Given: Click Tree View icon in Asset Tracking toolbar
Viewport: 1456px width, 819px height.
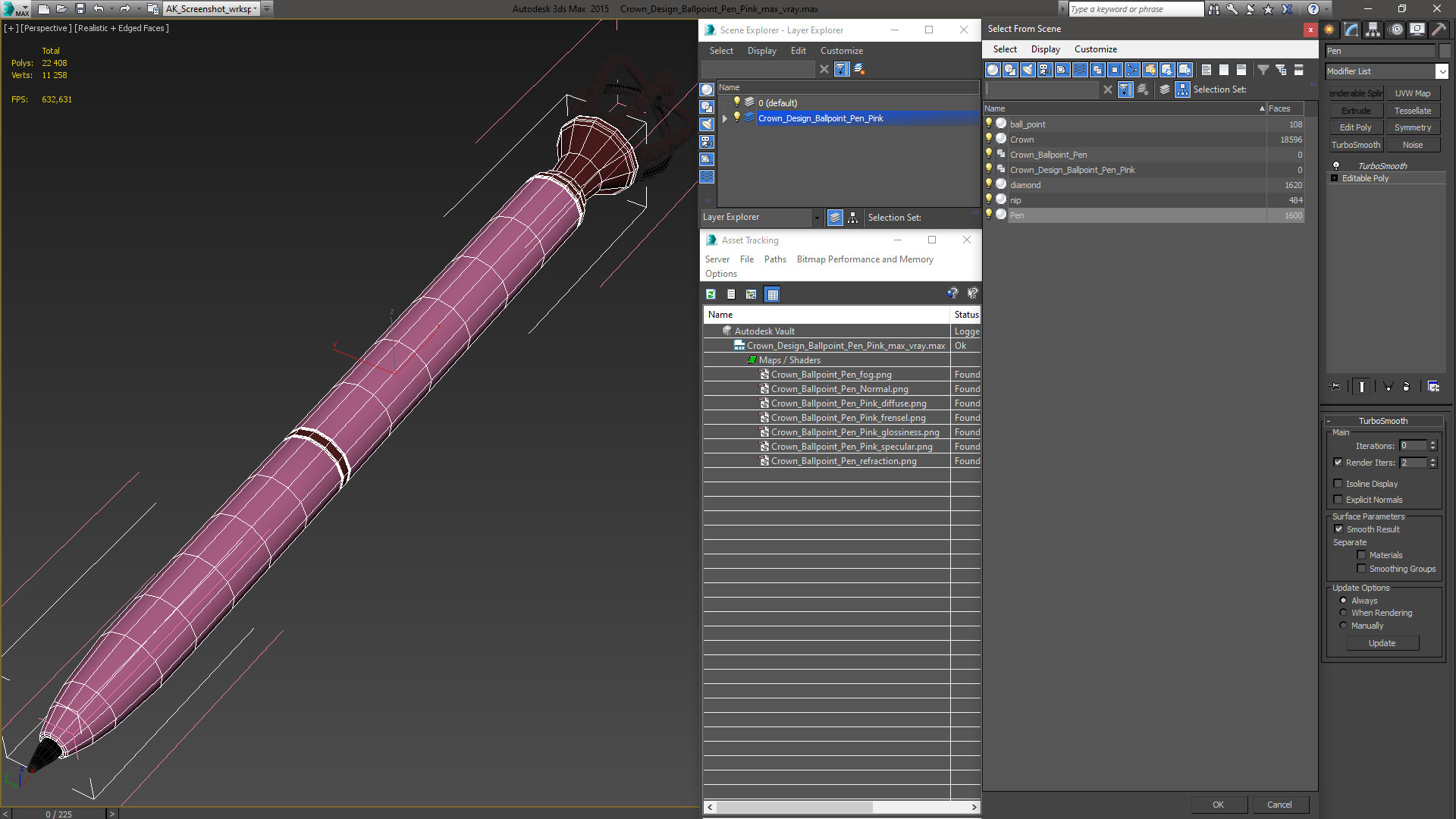Looking at the screenshot, I should 752,294.
